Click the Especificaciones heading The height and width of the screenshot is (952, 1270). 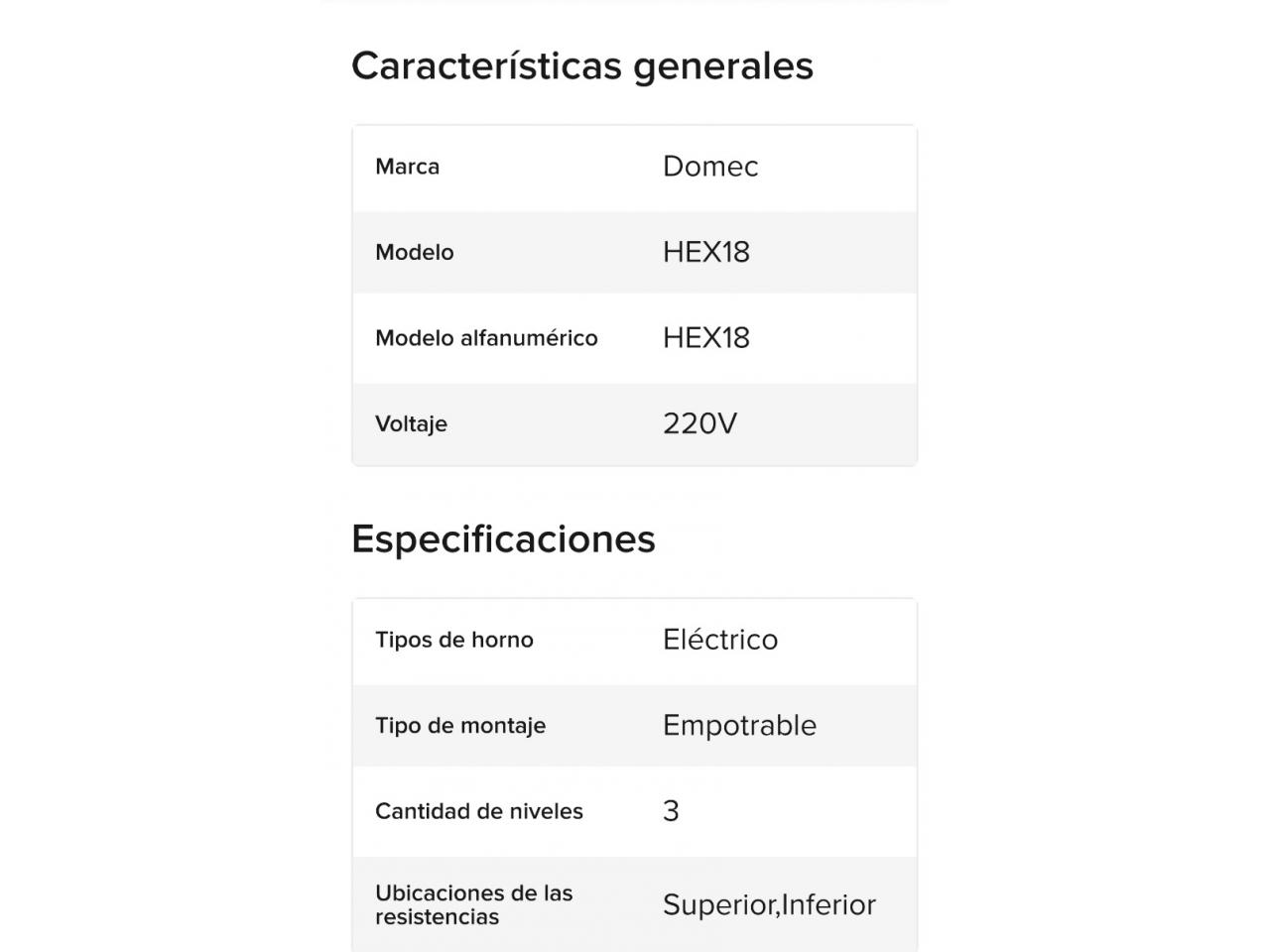click(503, 539)
